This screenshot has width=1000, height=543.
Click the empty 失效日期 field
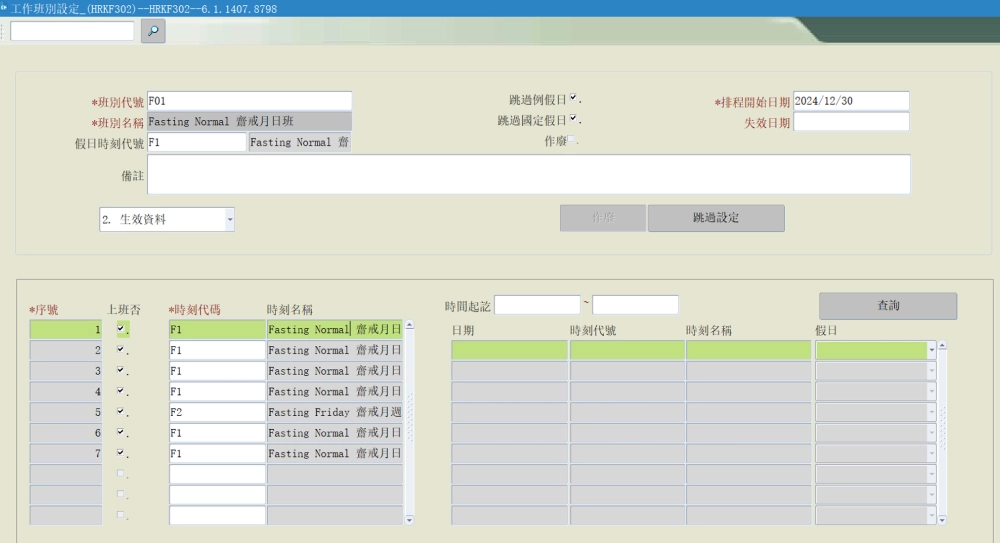(850, 122)
